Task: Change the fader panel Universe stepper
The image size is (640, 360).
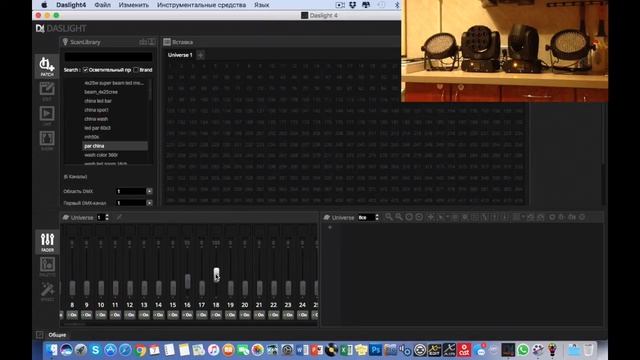Action: pyautogui.click(x=107, y=217)
